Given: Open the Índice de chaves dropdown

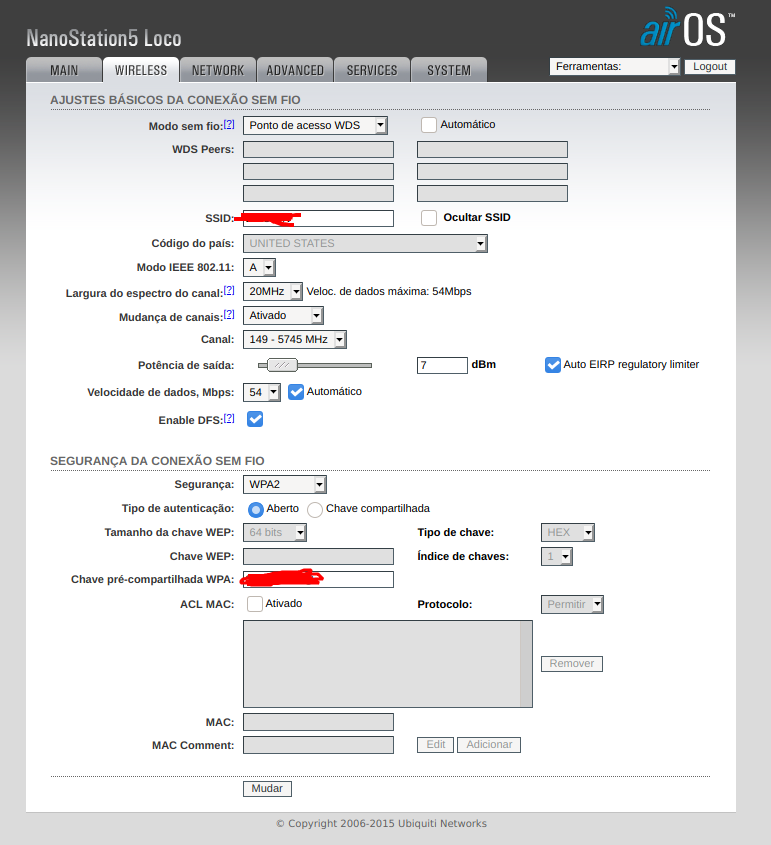Looking at the screenshot, I should (557, 556).
